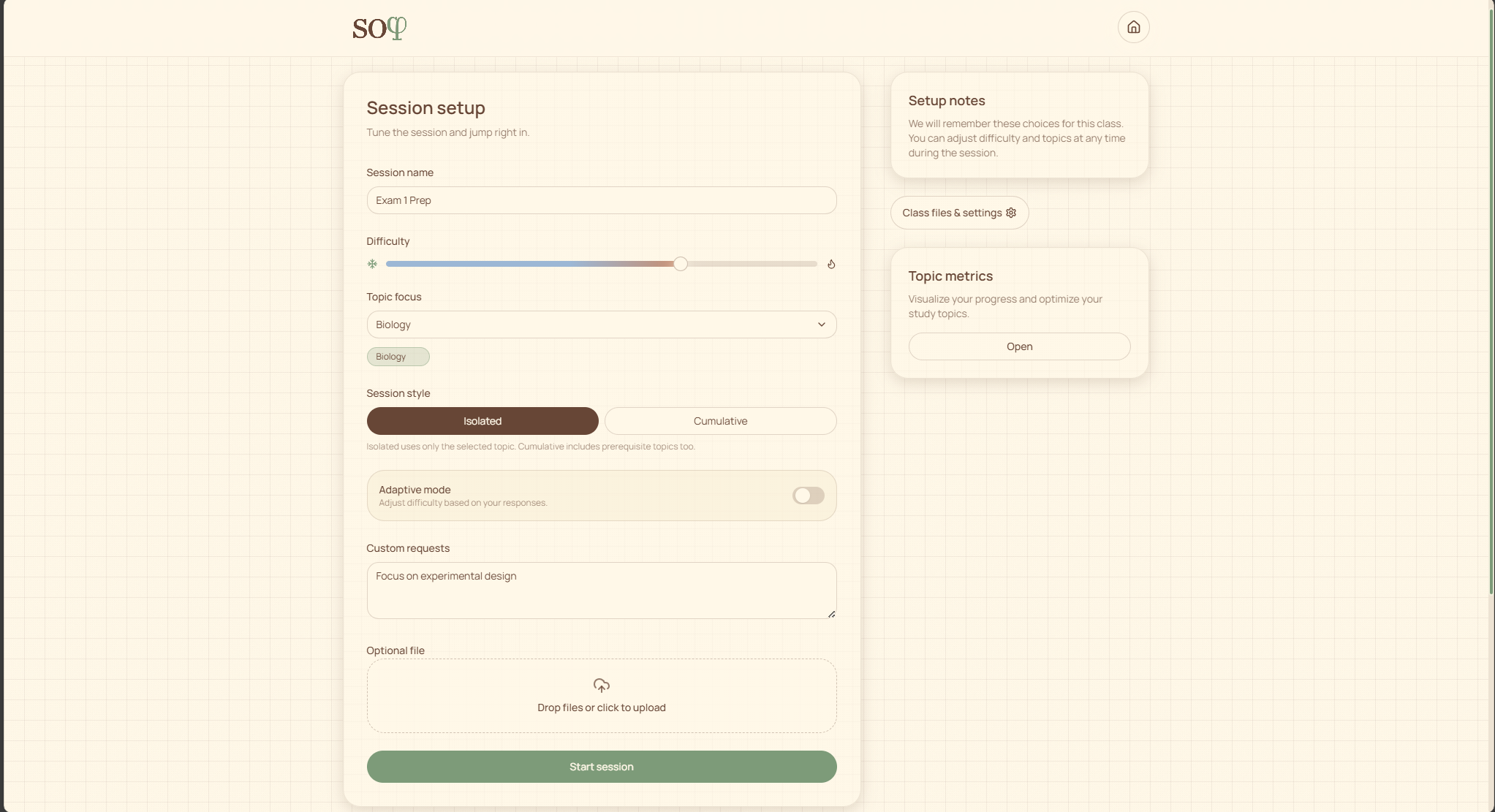Click the Topic focus chevron arrow

click(821, 325)
